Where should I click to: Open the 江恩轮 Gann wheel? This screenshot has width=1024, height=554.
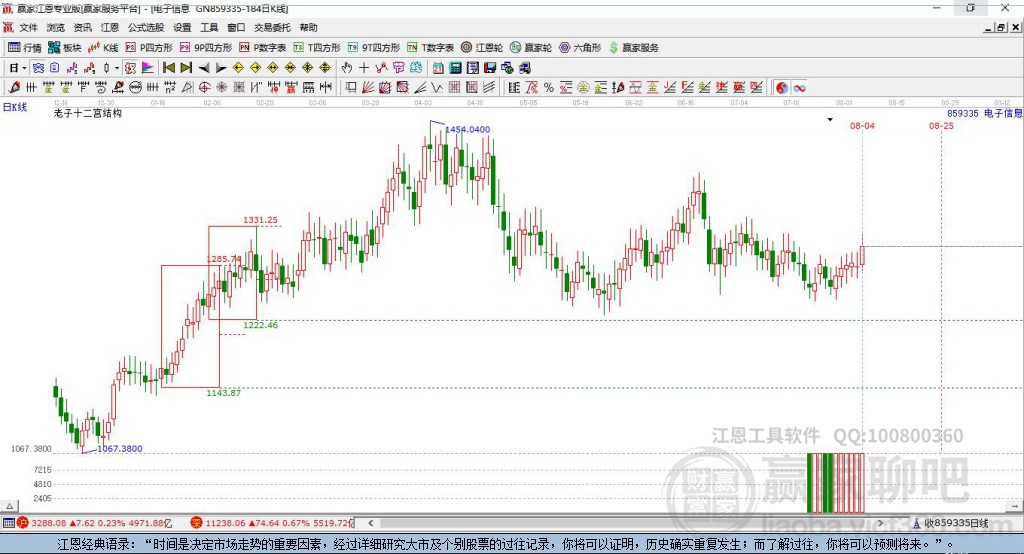[481, 48]
